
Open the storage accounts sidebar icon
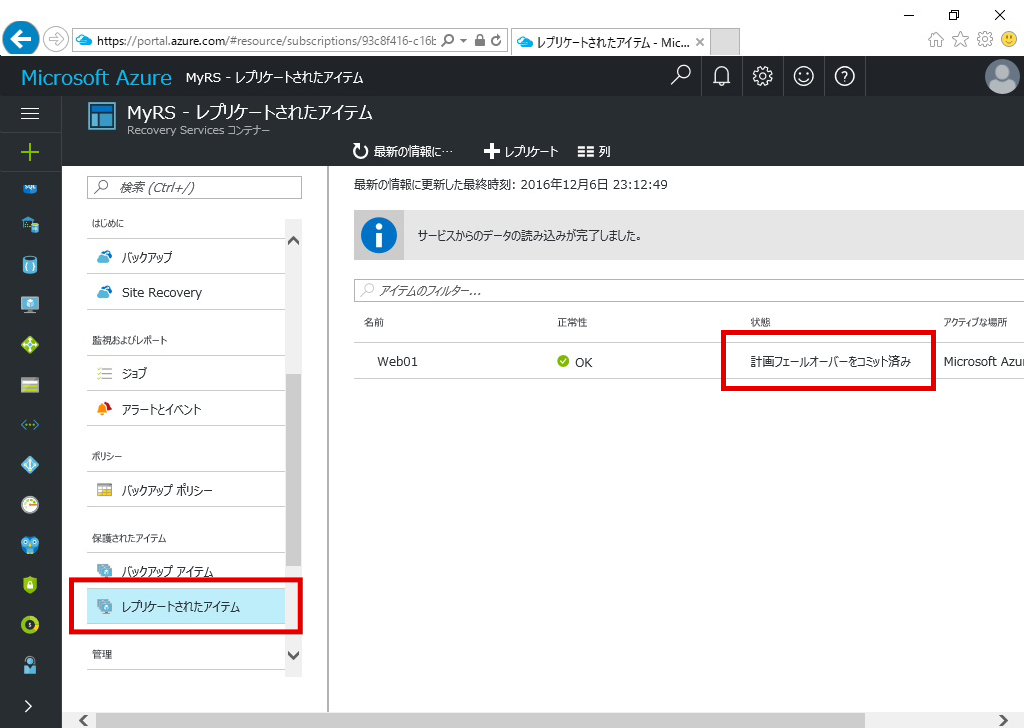coord(30,385)
